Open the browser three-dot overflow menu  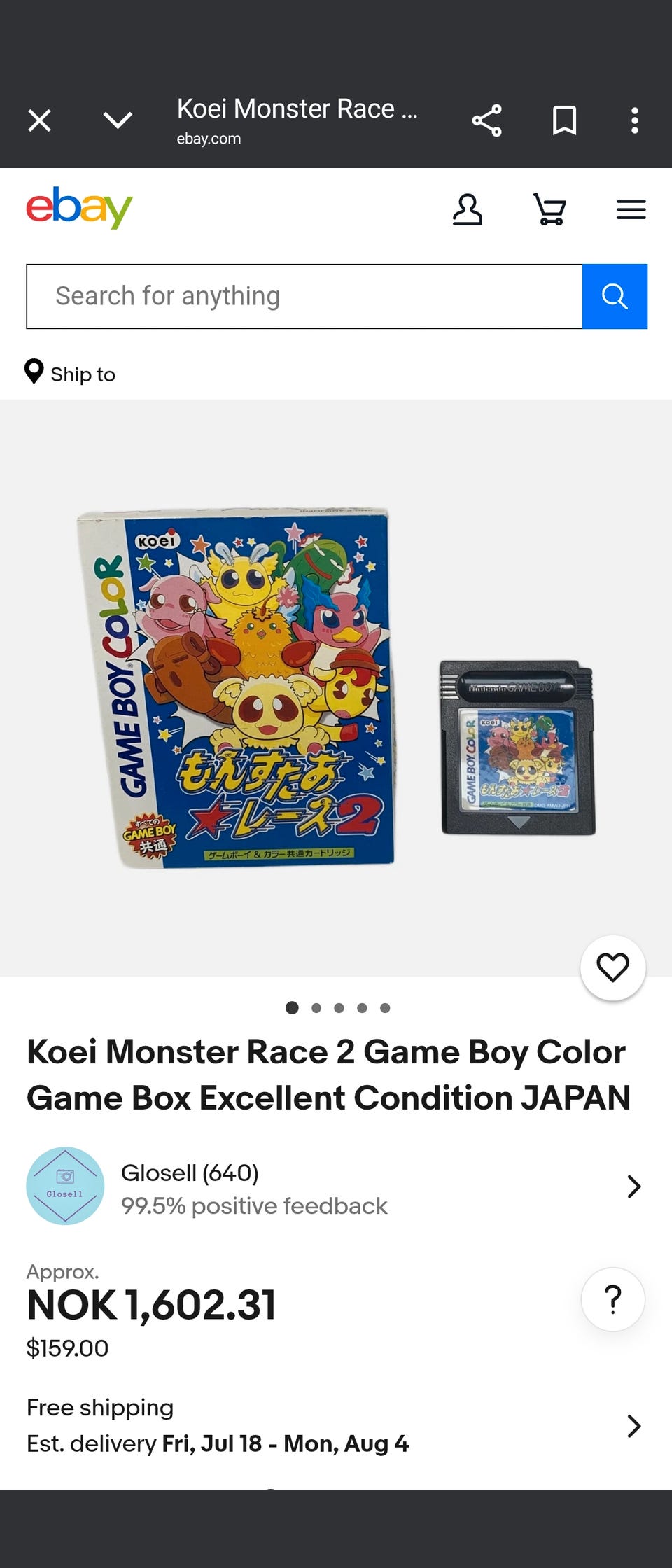click(x=635, y=120)
